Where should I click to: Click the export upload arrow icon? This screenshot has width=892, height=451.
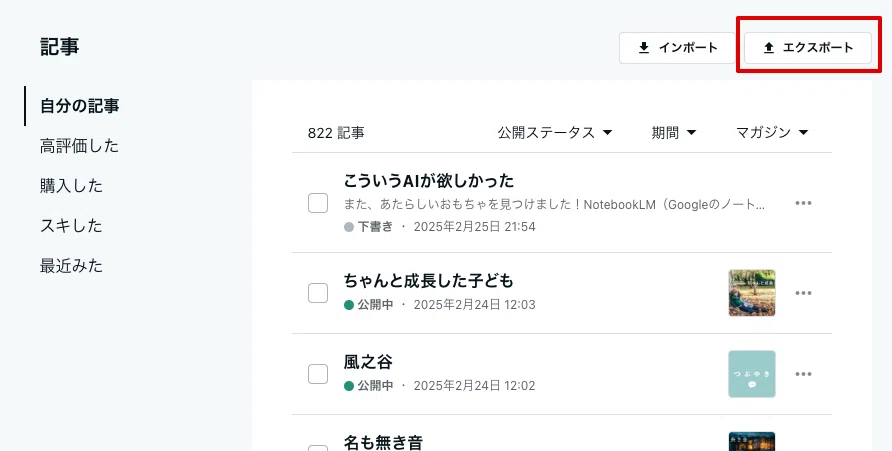click(x=769, y=48)
